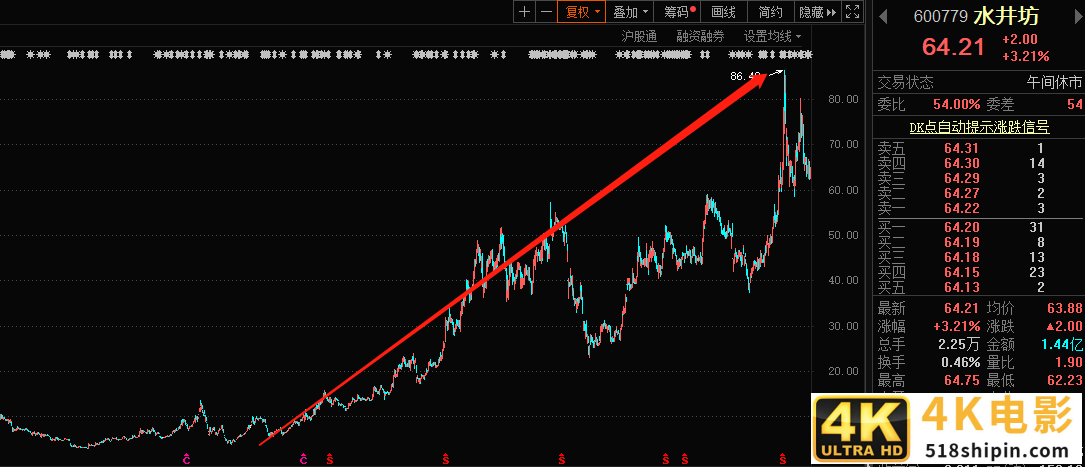
Task: Click the minus zoom-out chart button
Action: click(x=546, y=12)
